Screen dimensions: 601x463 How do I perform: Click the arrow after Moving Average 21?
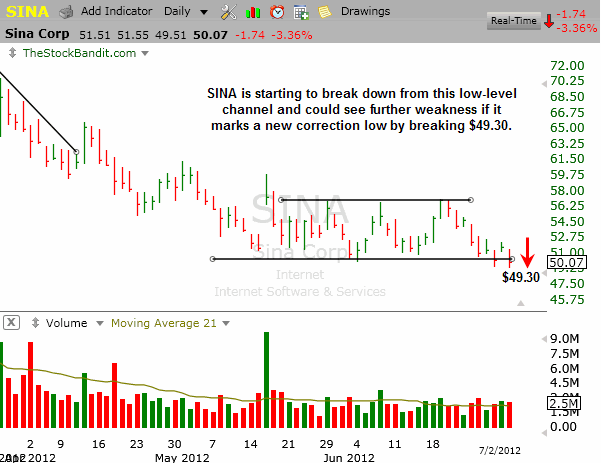click(226, 323)
